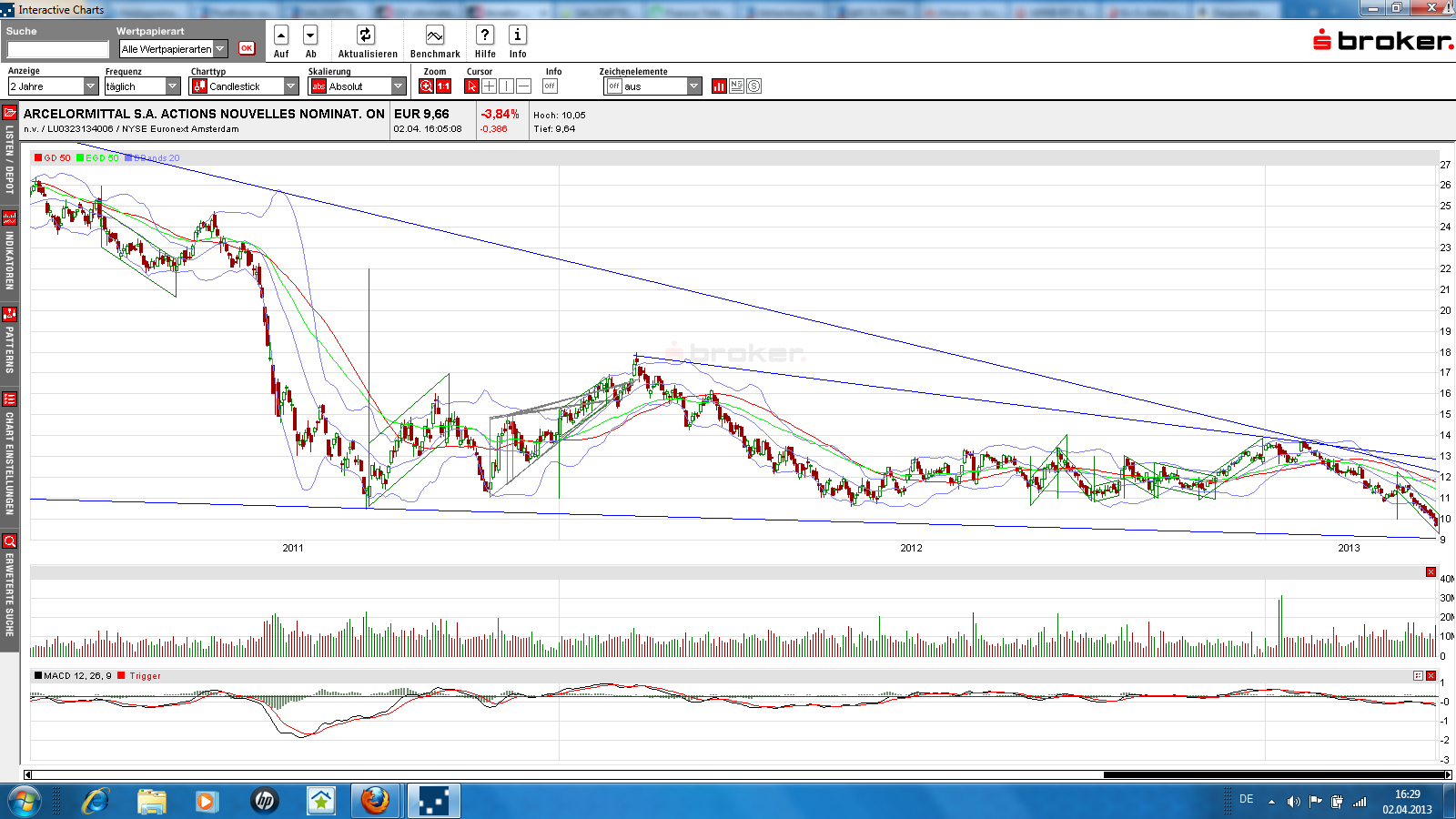Select the crosshair cursor tool
1456x819 pixels.
489,86
